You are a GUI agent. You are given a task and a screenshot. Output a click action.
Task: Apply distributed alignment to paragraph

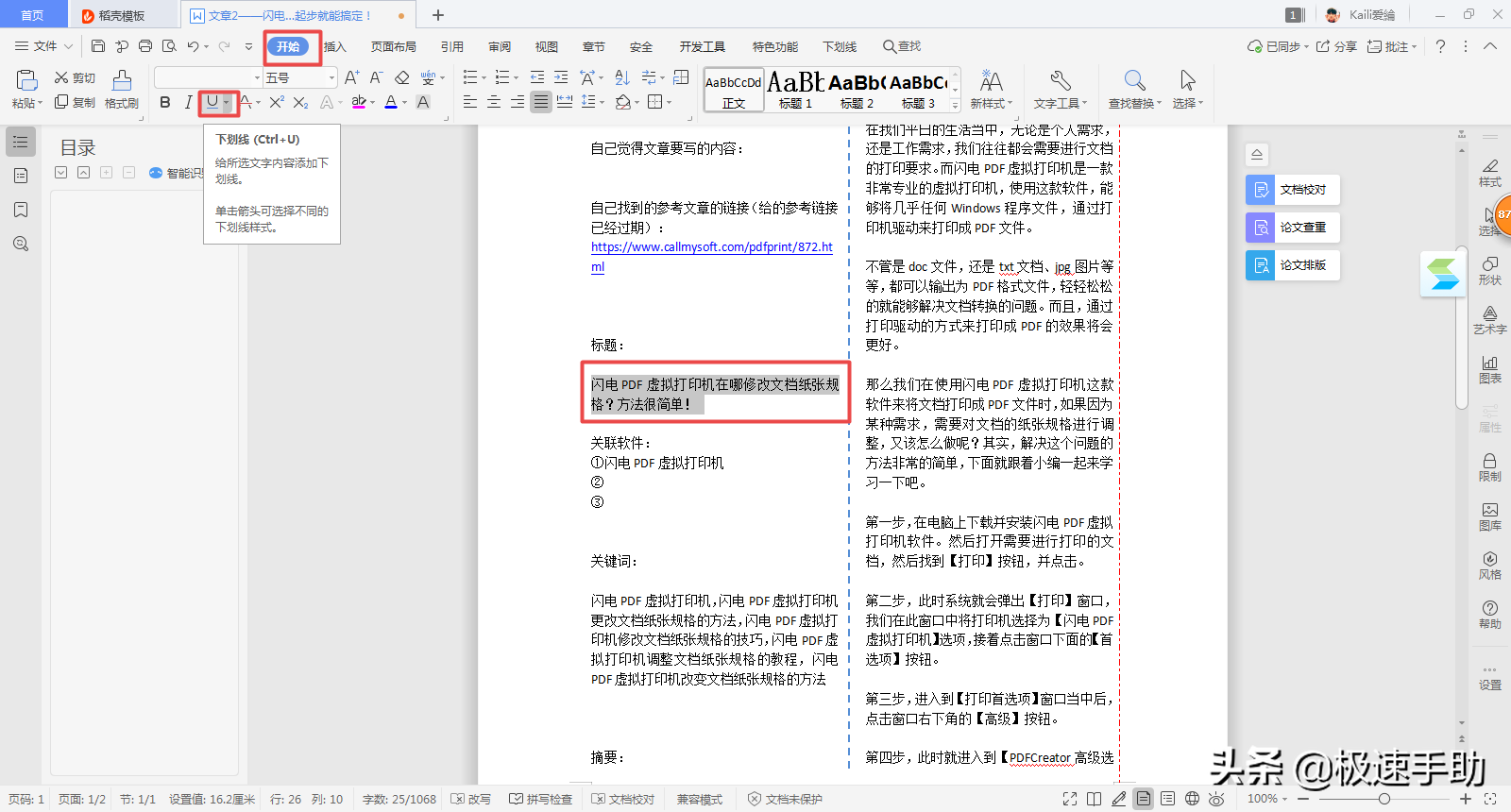click(565, 102)
